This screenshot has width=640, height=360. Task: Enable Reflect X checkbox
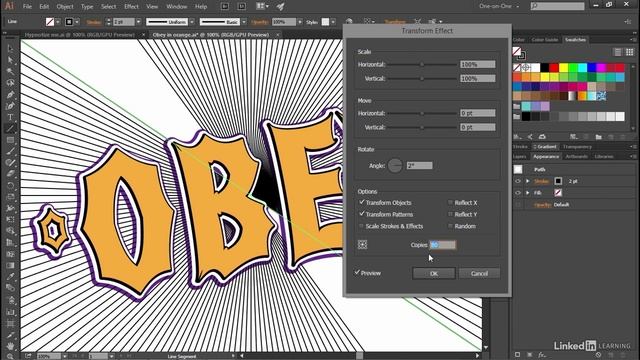pyautogui.click(x=450, y=202)
